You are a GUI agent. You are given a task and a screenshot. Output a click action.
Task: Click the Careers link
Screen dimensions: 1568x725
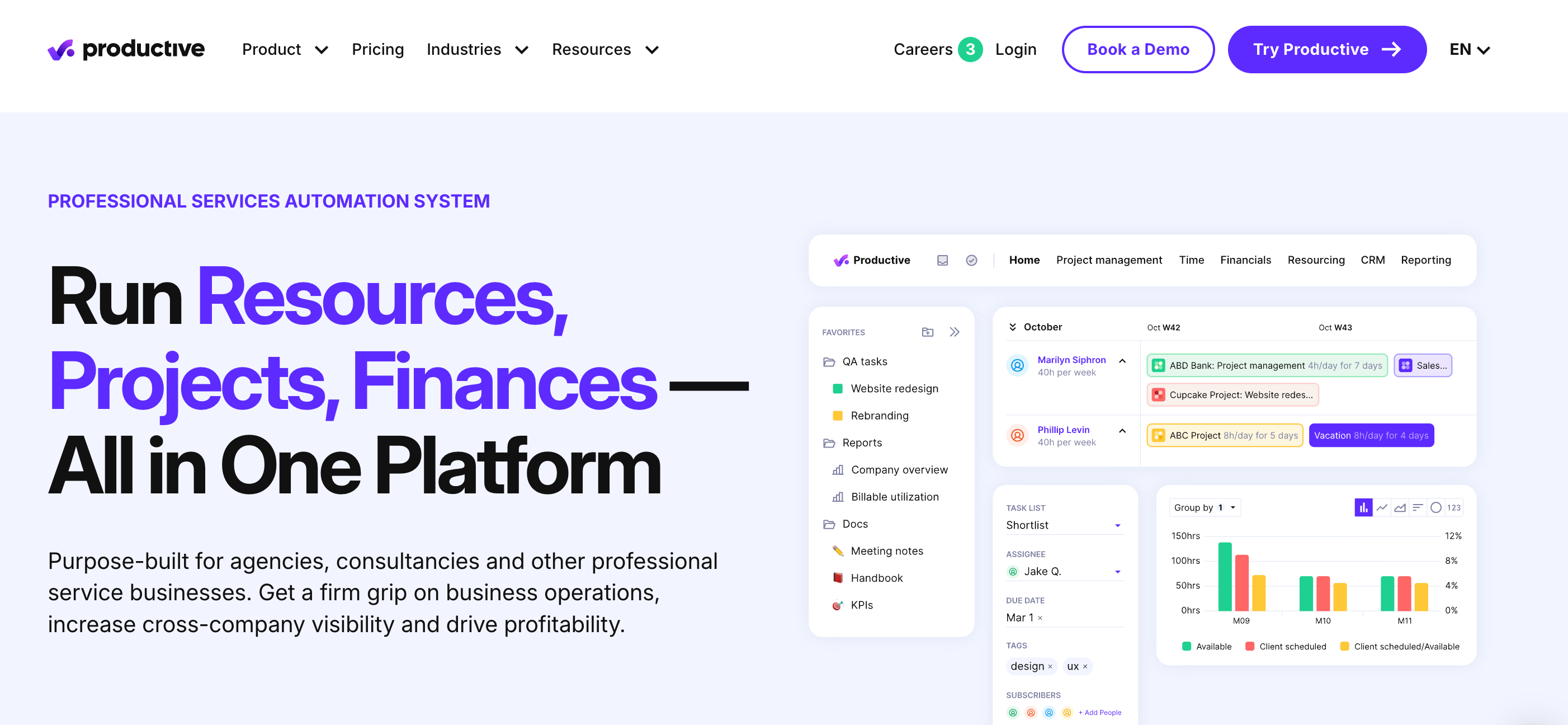click(x=923, y=49)
